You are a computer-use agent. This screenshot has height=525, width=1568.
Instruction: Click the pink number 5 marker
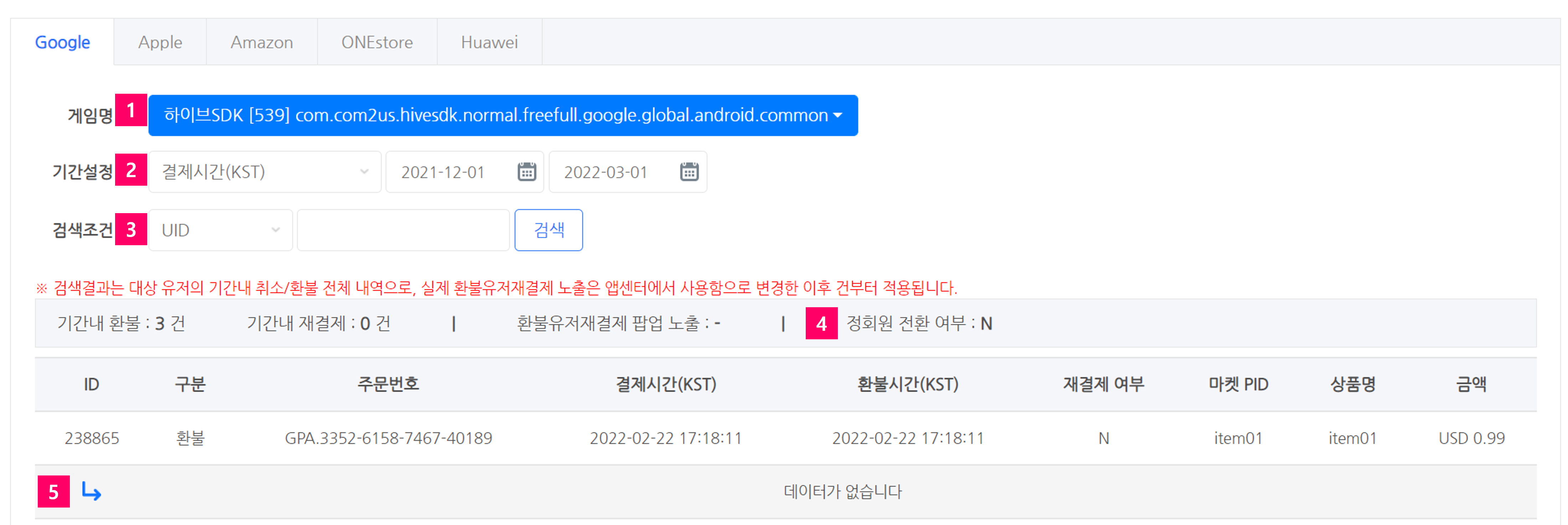pyautogui.click(x=53, y=491)
